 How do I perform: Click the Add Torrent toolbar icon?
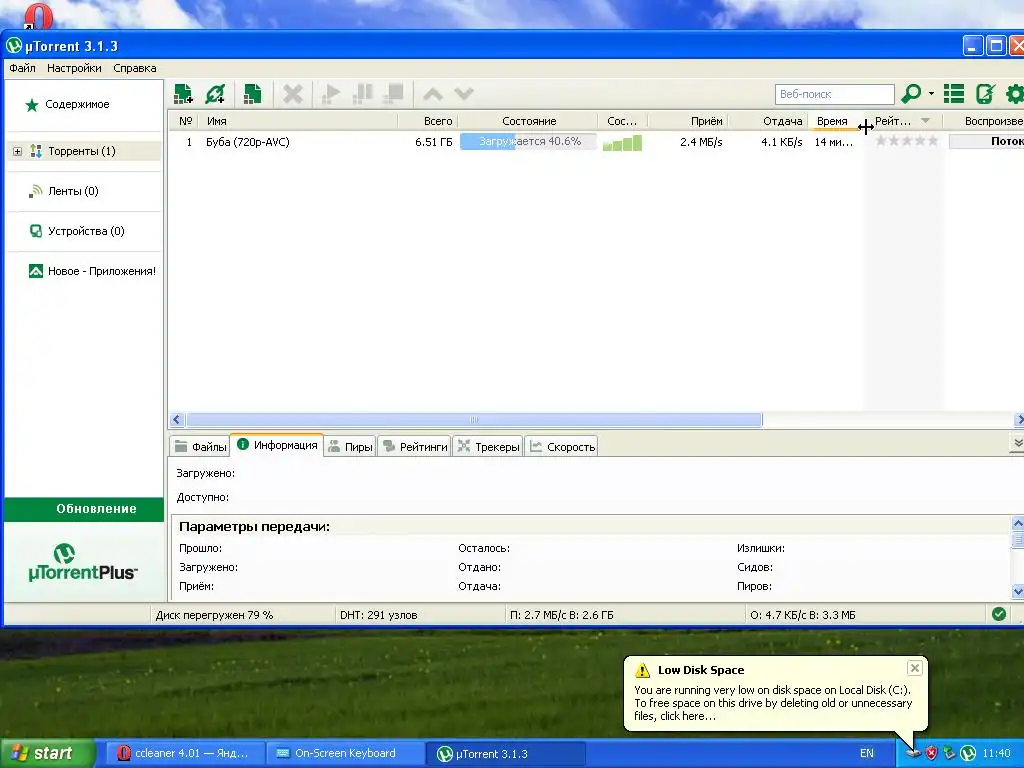click(184, 94)
